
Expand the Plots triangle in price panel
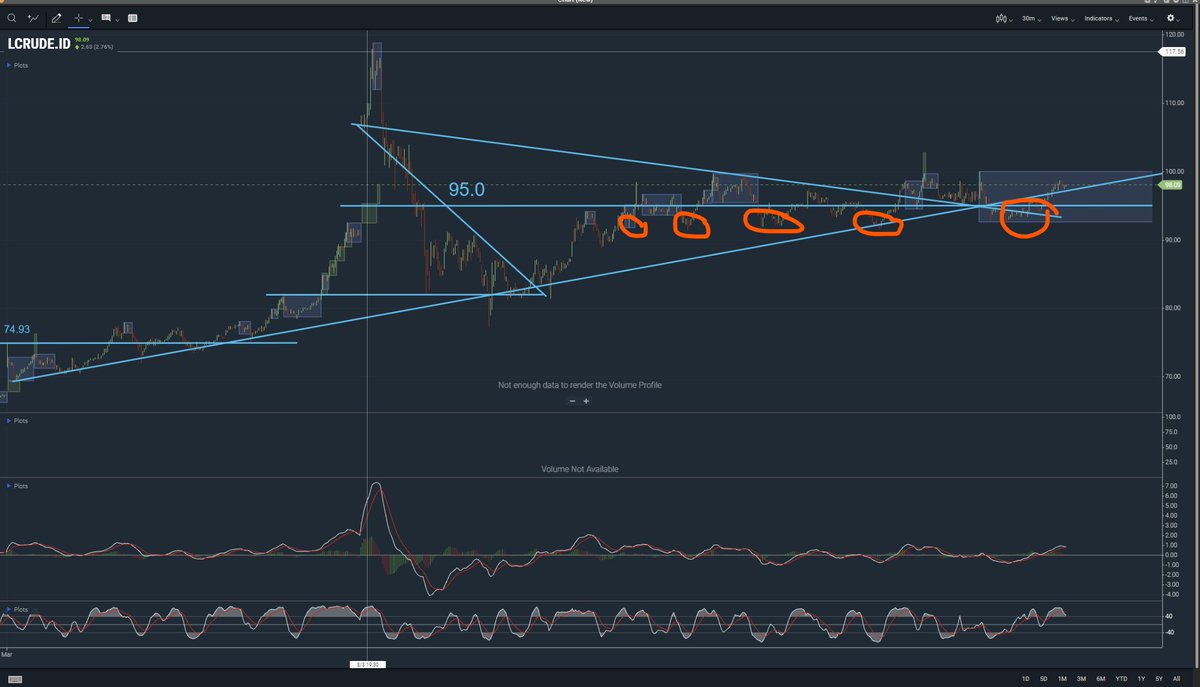pos(10,65)
